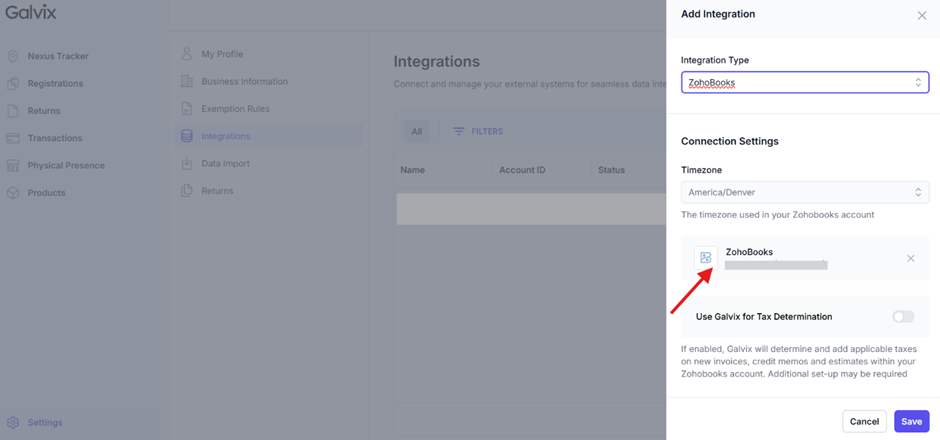Click the Exemption Rules document icon
The height and width of the screenshot is (440, 940).
(x=187, y=109)
